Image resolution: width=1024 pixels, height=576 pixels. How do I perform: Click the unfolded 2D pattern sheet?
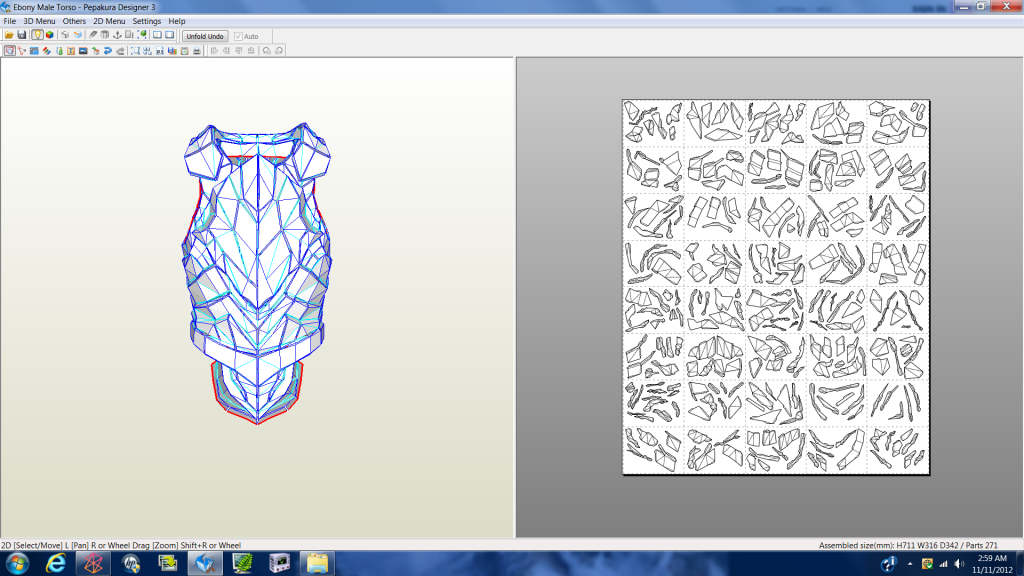coord(776,287)
